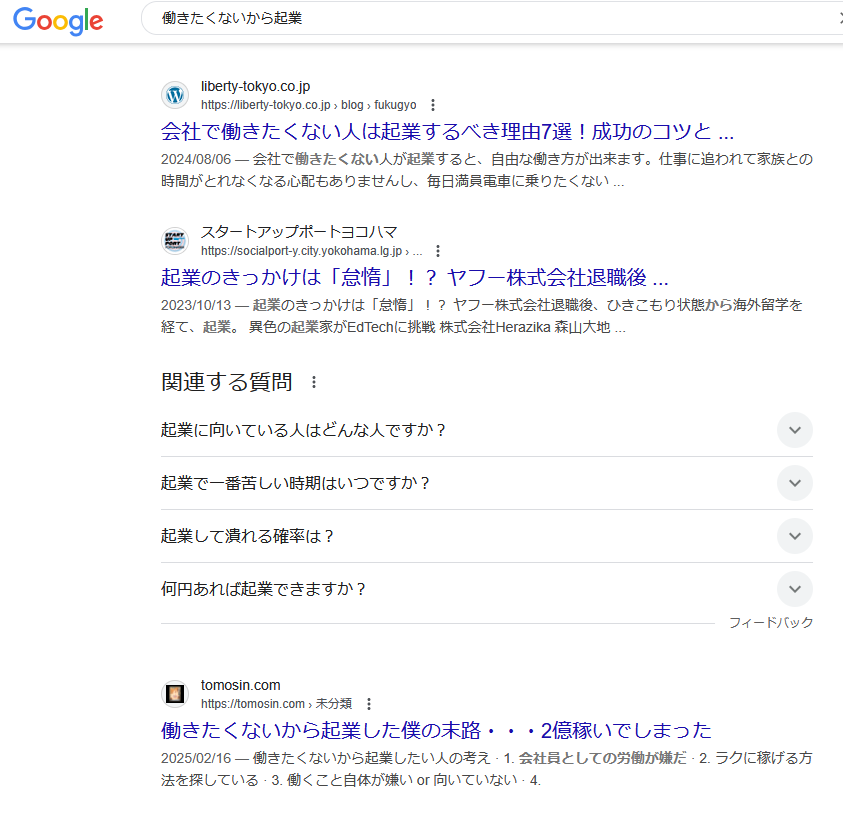Click the WordPress favicon for liberty-tokyo.co.jp
843x817 pixels.
click(x=175, y=95)
